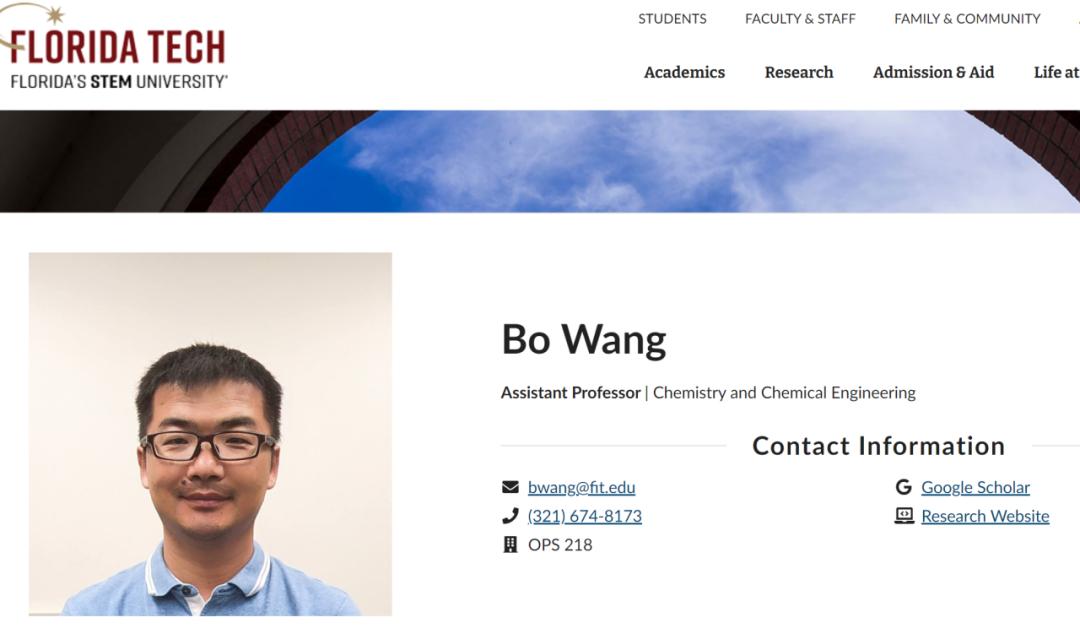The width and height of the screenshot is (1080, 639).
Task: Open the Google Scholar link
Action: coord(975,488)
